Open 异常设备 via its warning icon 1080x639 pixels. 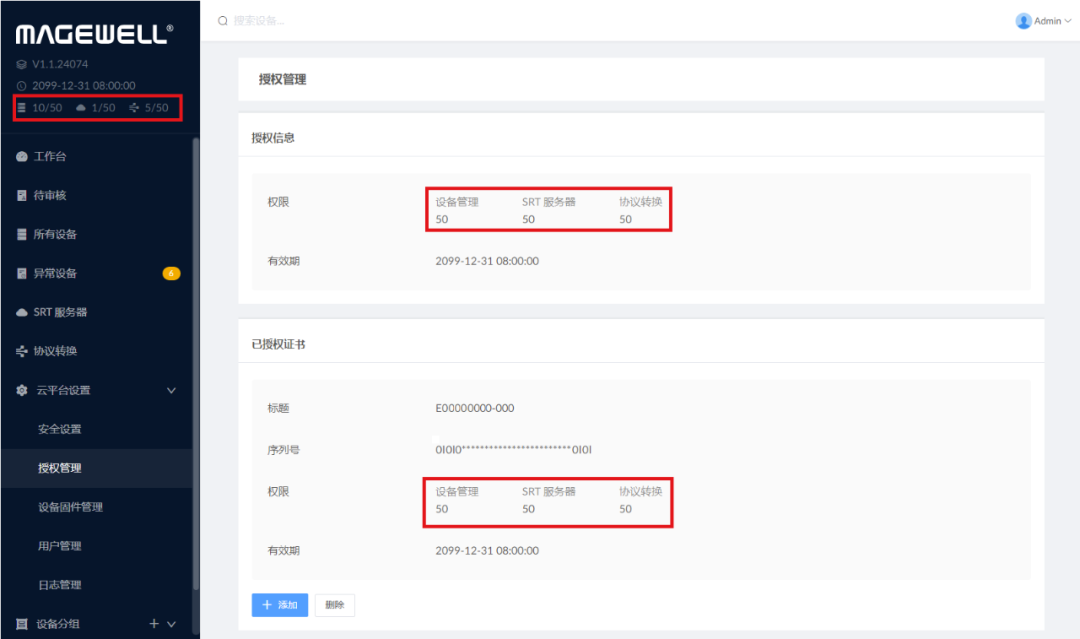point(22,274)
